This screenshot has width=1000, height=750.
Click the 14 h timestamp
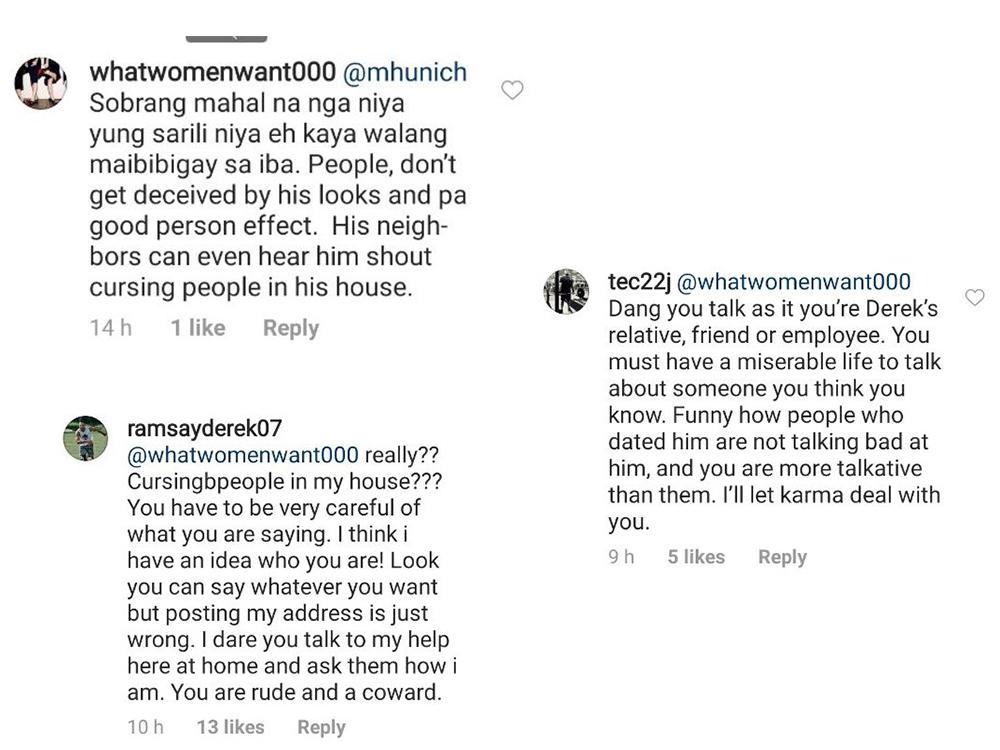110,328
